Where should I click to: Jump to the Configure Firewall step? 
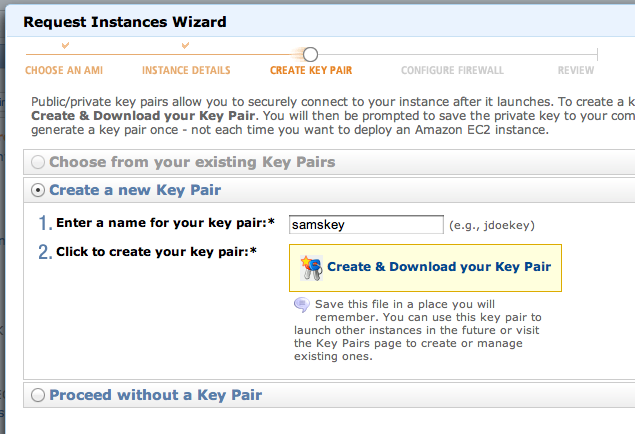[452, 71]
